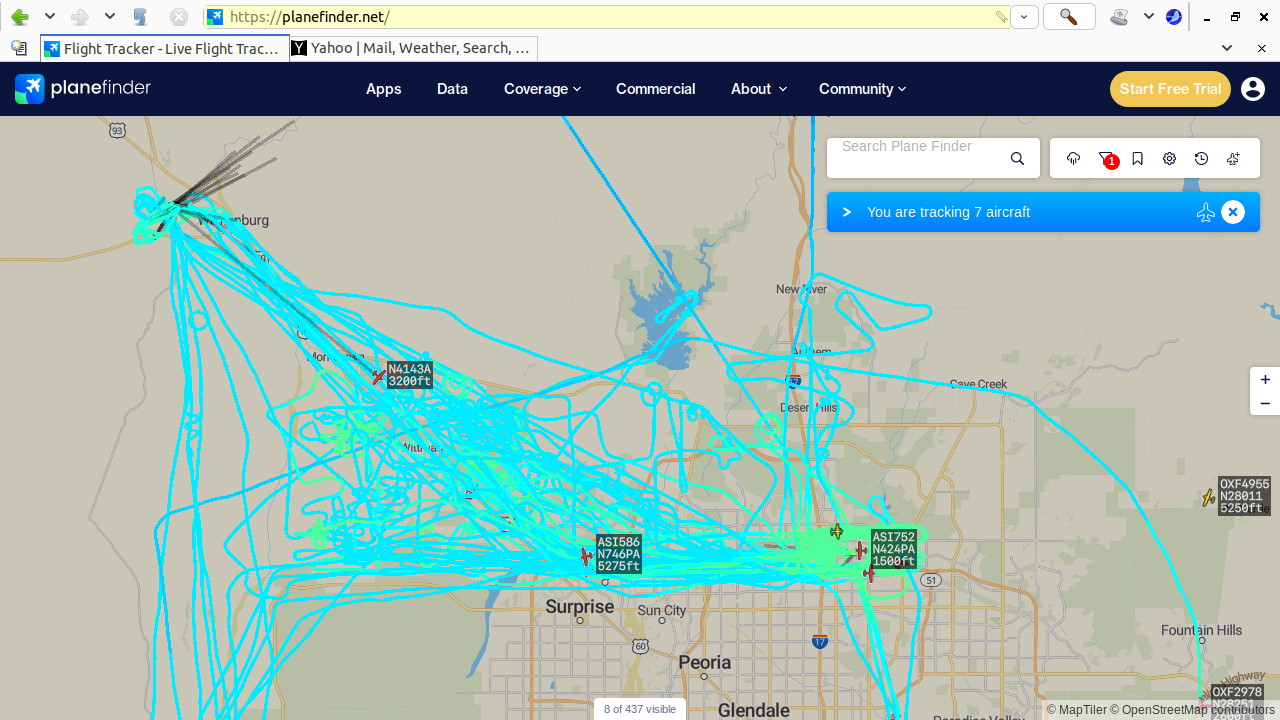
Task: Click the Surprise city label on map
Action: pos(580,607)
